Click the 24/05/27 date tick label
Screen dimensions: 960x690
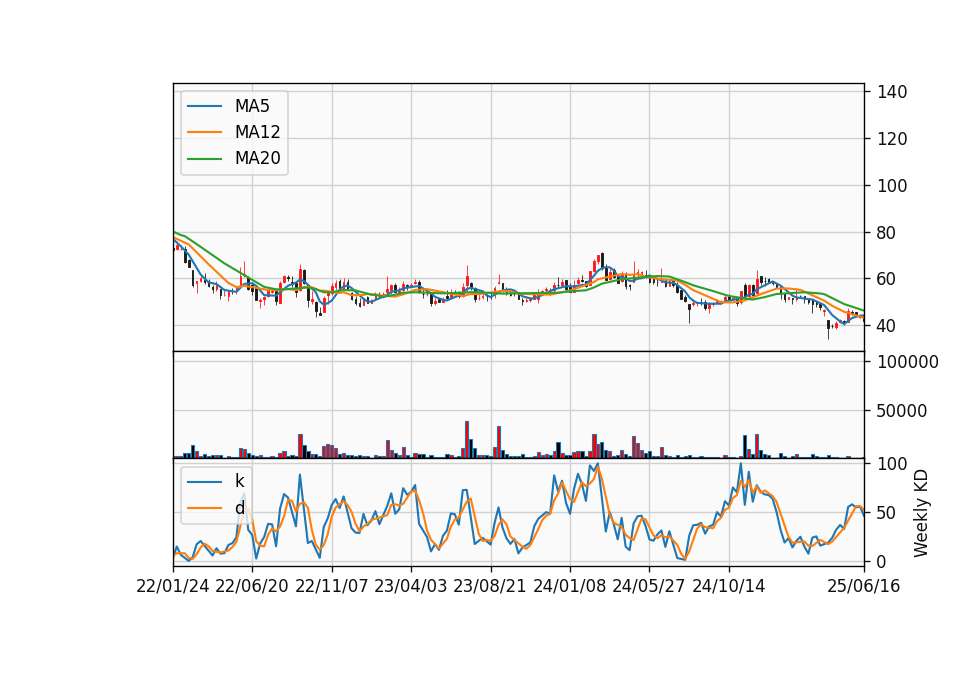[x=648, y=586]
